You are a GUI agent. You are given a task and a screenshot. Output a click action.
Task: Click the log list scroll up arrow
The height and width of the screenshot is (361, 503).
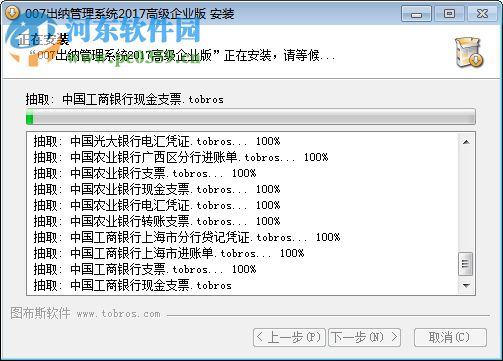(x=466, y=142)
